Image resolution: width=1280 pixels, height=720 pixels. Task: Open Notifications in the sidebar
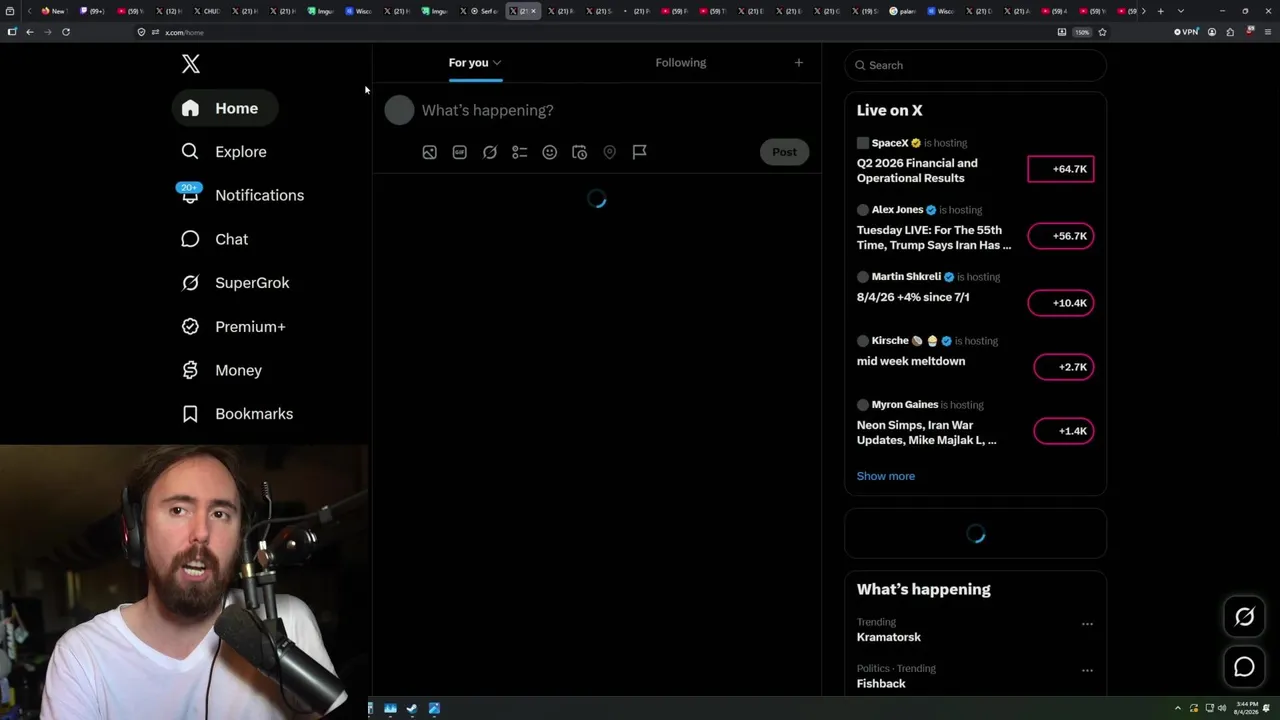[242, 195]
